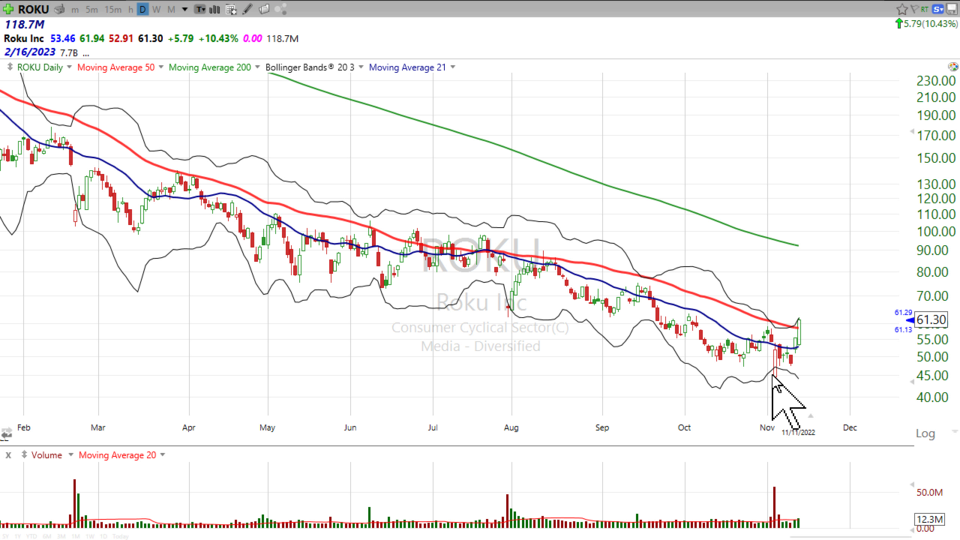Open the more timeframes dropdown arrow
960x540 pixels.
point(185,9)
